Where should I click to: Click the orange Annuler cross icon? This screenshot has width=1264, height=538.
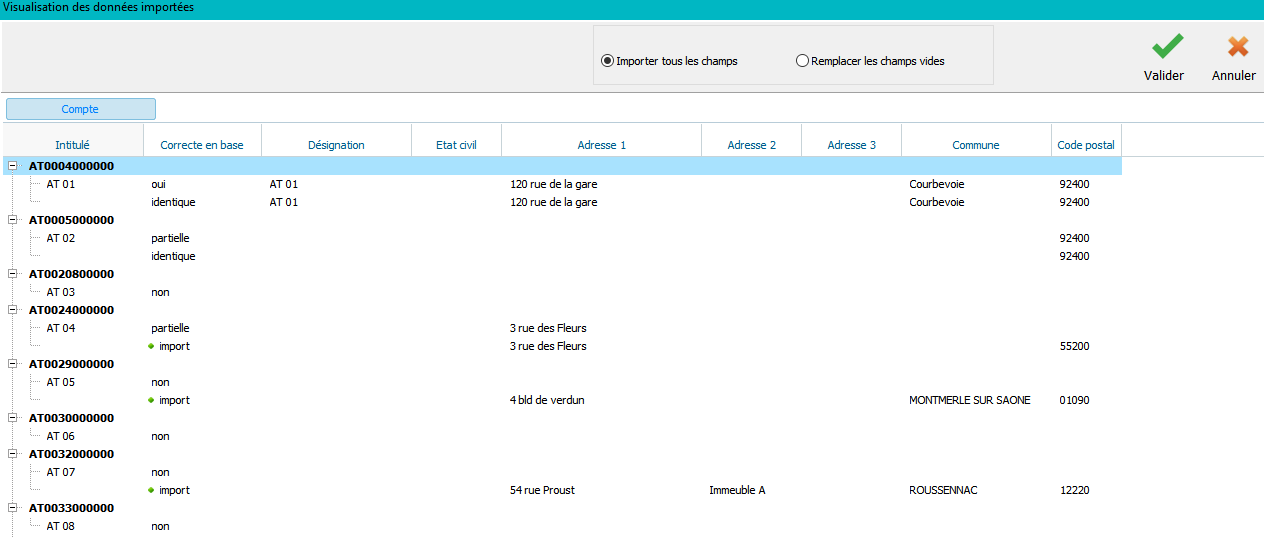coord(1237,47)
